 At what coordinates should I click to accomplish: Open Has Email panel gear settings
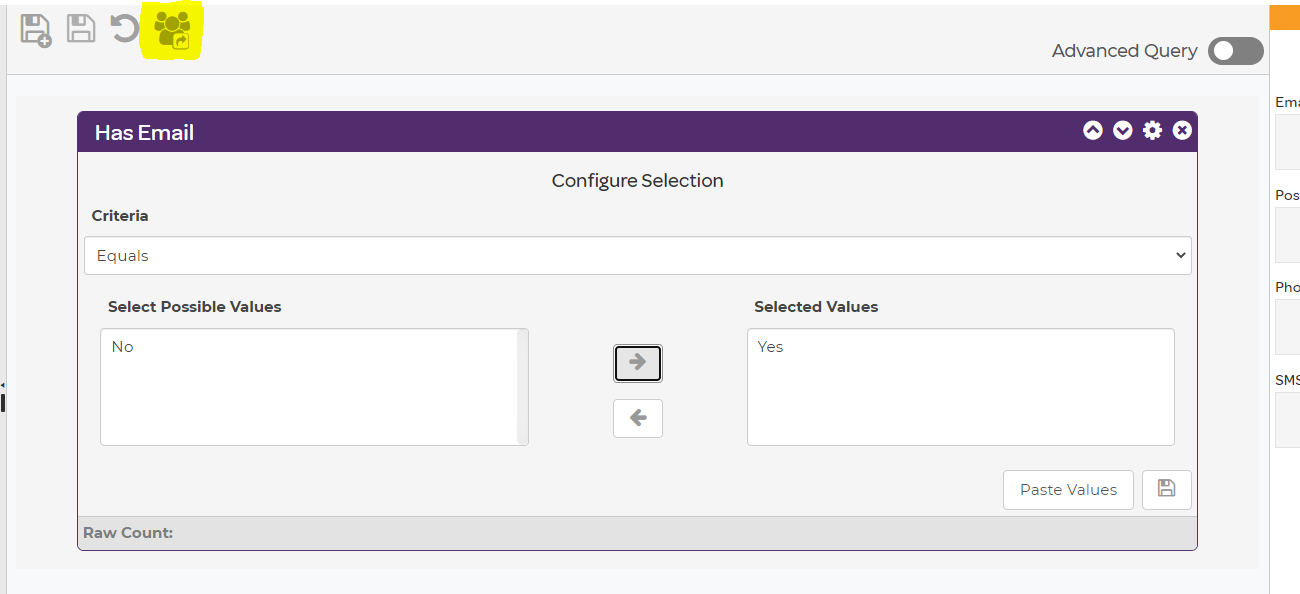(1152, 131)
